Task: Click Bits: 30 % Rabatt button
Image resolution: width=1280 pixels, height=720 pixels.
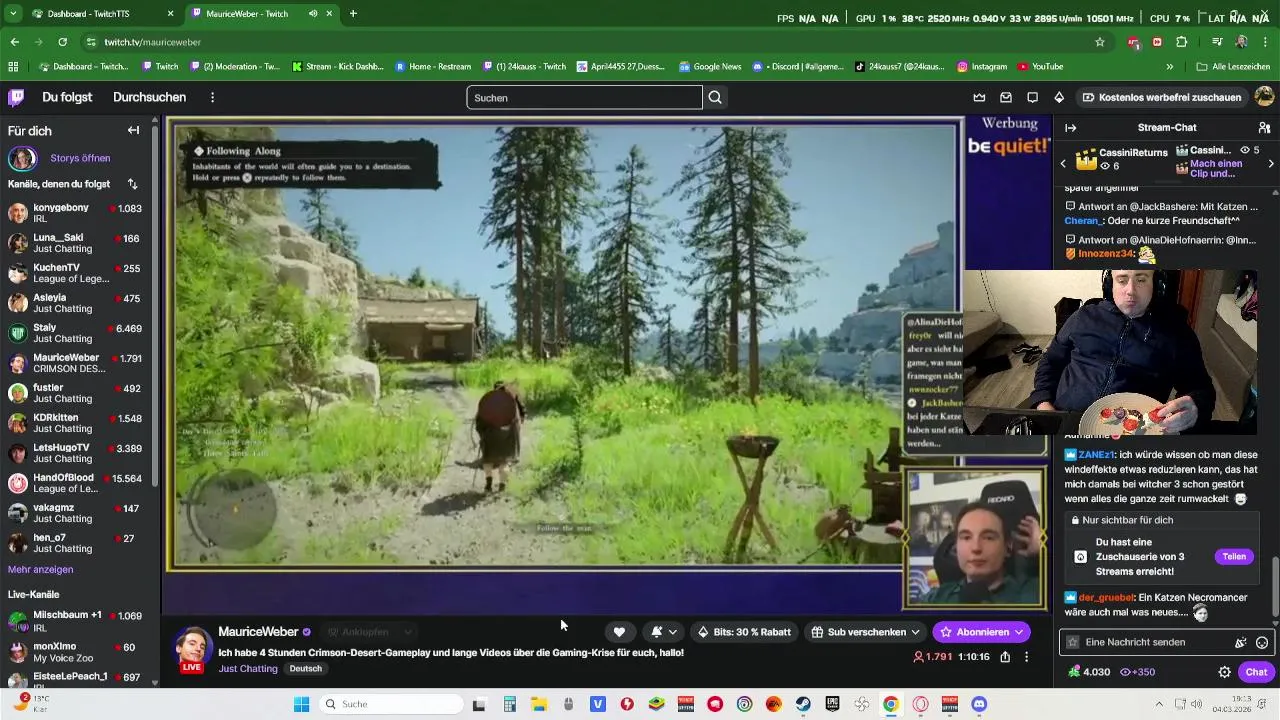Action: 744,632
